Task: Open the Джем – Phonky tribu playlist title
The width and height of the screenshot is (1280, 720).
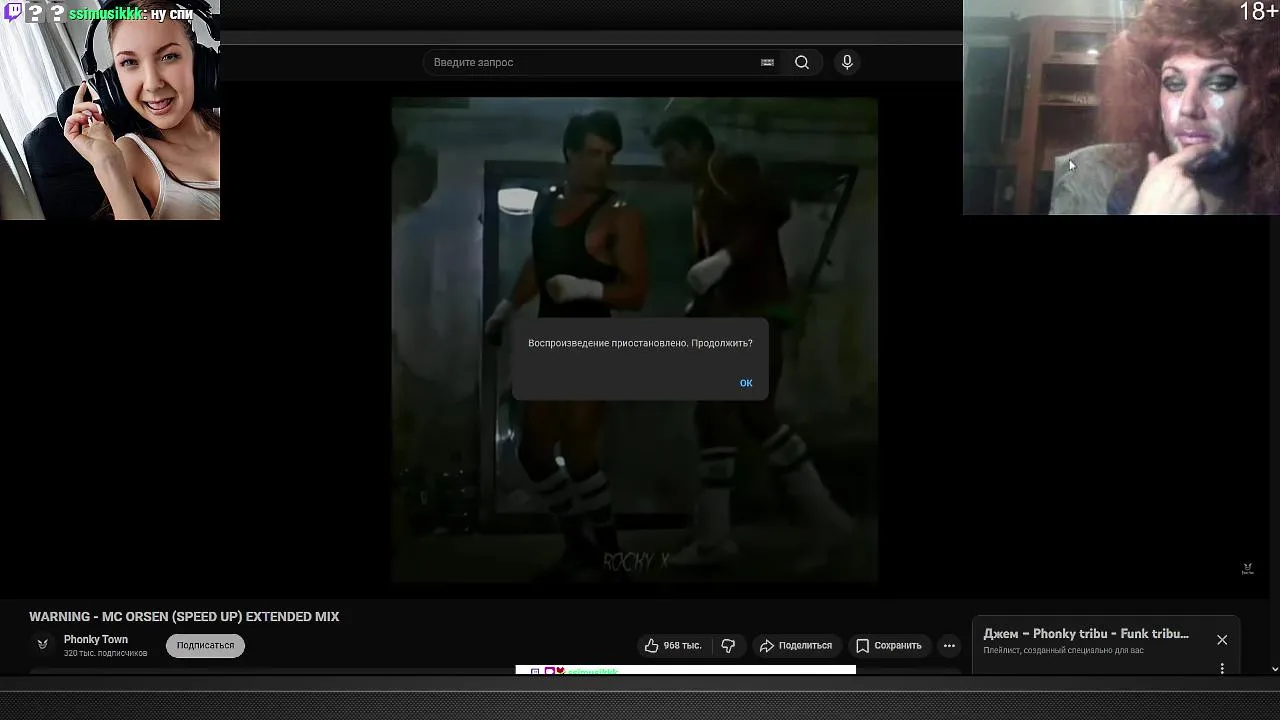Action: [x=1086, y=634]
